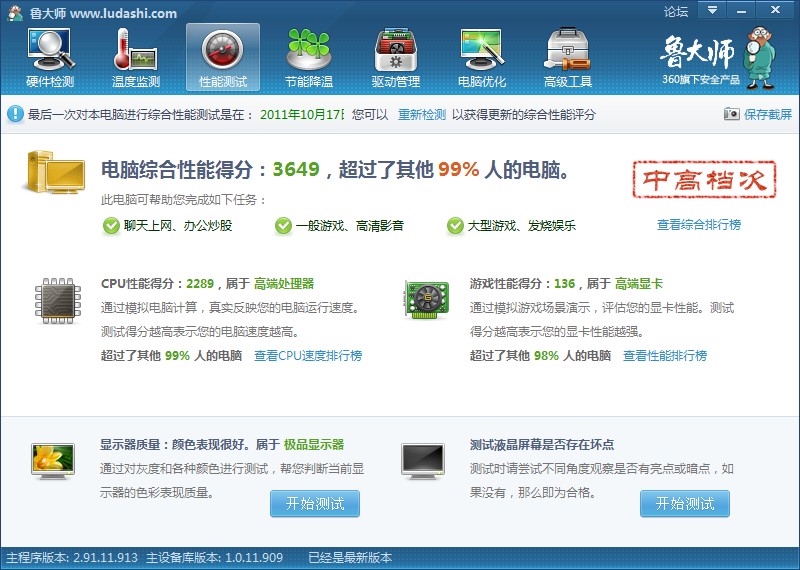Open 驱动管理 driver management tab
Image resolution: width=800 pixels, height=570 pixels.
(396, 58)
